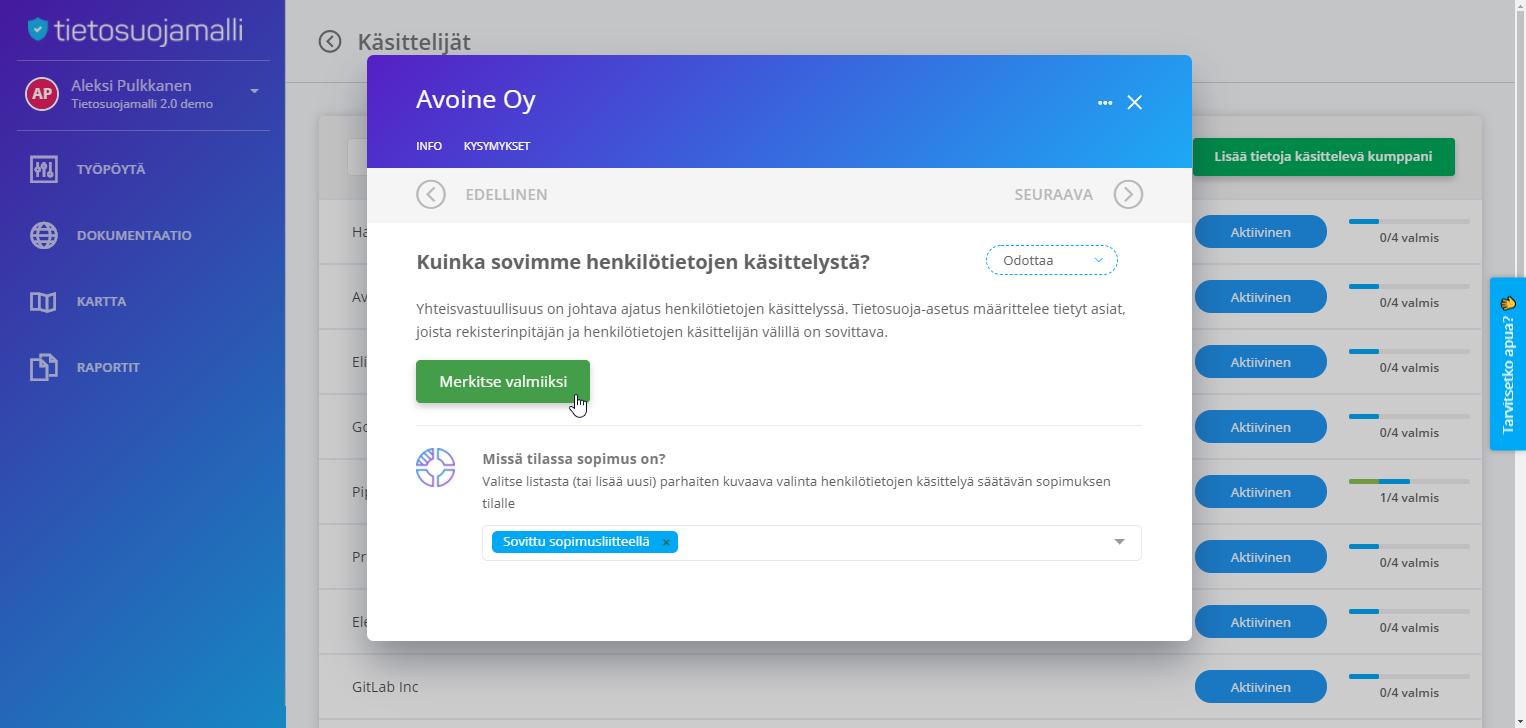Viewport: 1526px width, 728px height.
Task: Click the Kuinka sovimme henkilötietojen käsittelystä? heading
Action: [643, 262]
